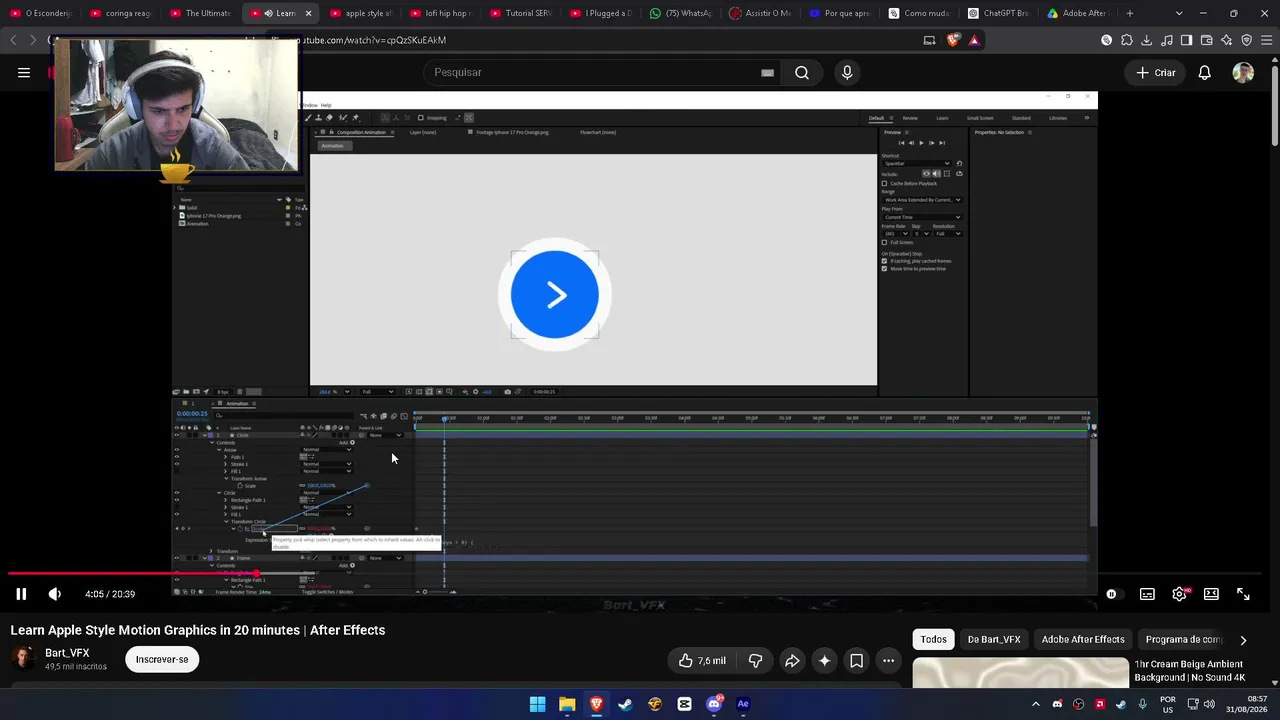The height and width of the screenshot is (720, 1280).
Task: Open video quality settings gear
Action: (1179, 594)
